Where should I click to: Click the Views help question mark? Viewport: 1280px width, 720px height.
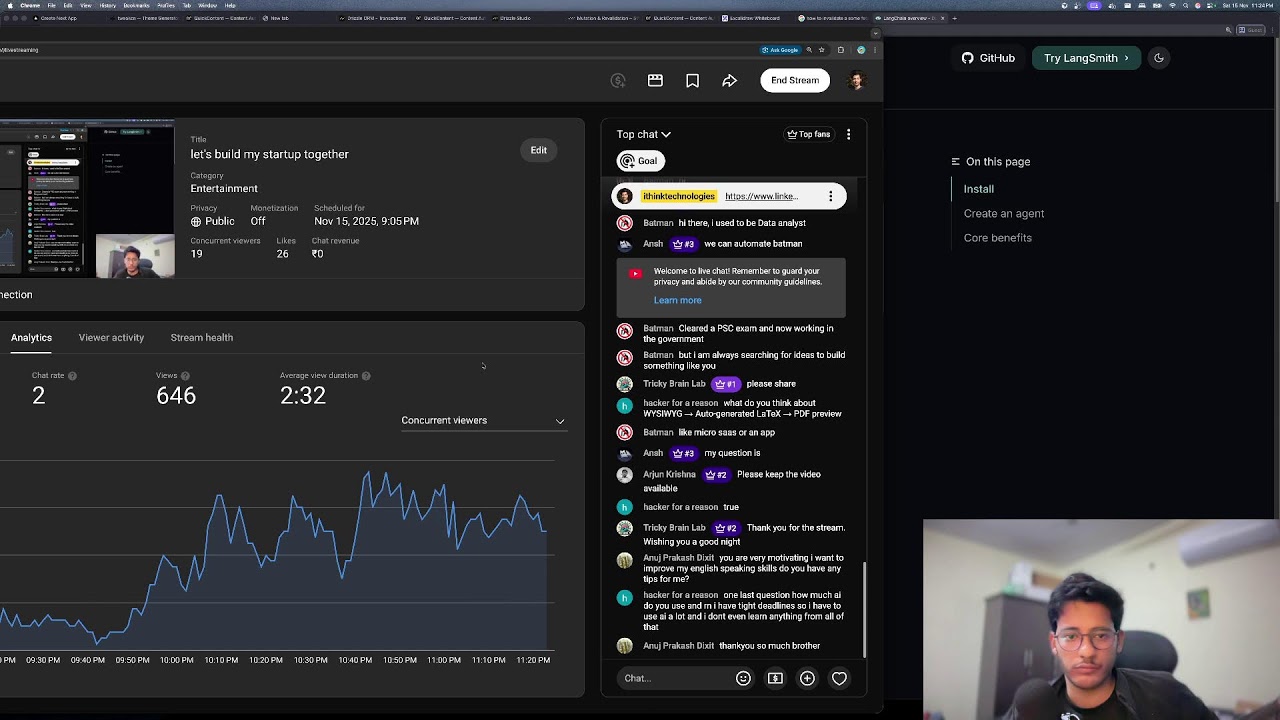[185, 376]
